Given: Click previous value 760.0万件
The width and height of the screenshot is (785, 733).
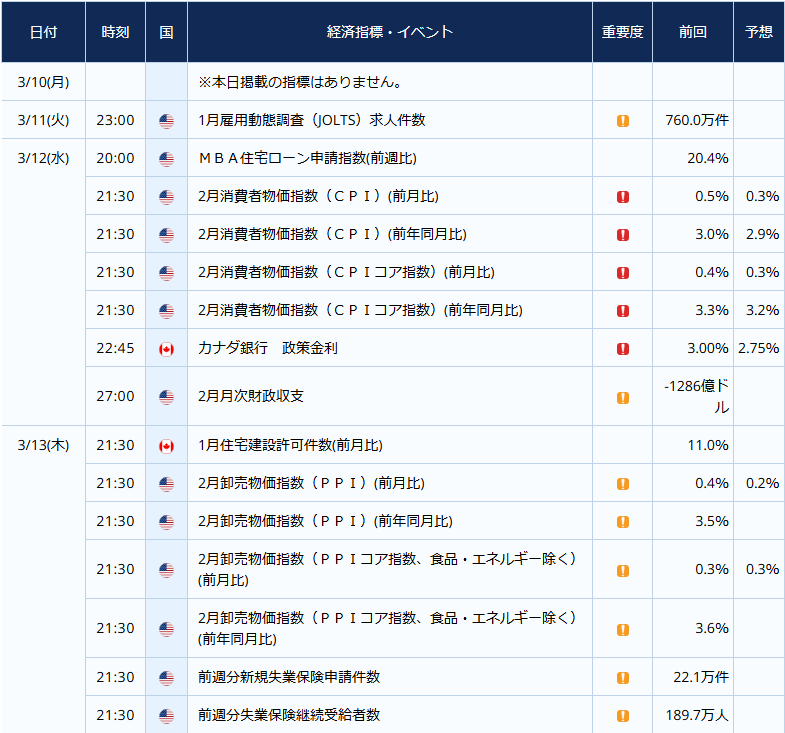Looking at the screenshot, I should click(697, 120).
